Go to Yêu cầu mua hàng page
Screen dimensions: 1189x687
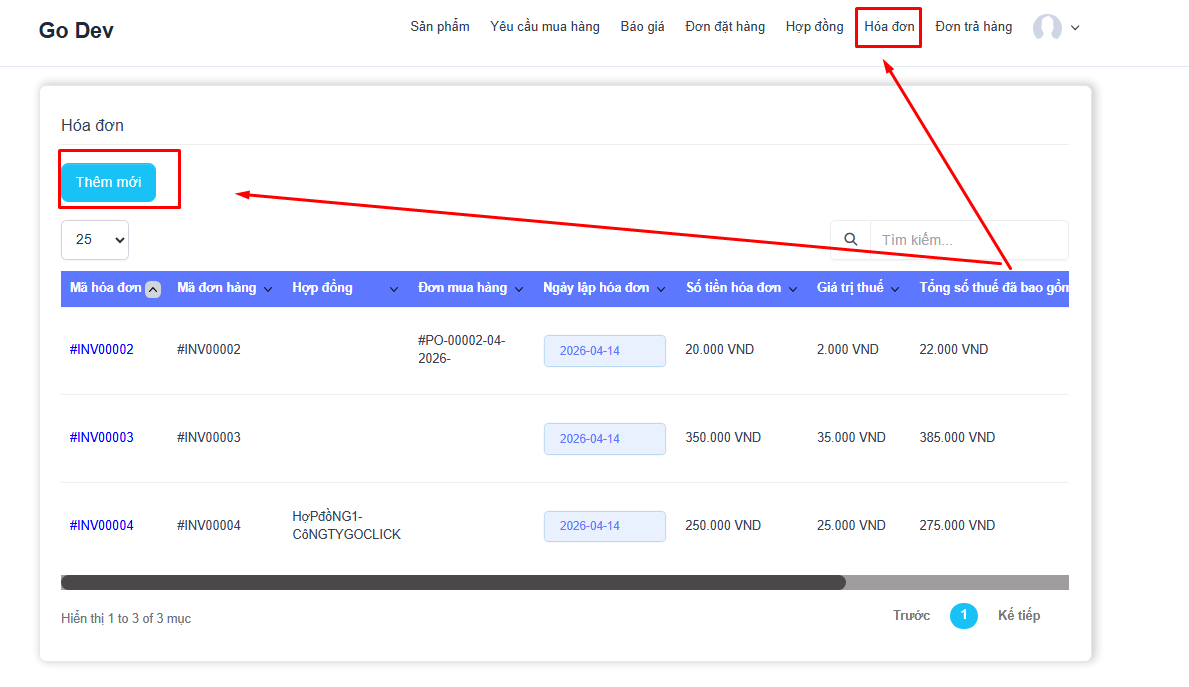pyautogui.click(x=544, y=27)
